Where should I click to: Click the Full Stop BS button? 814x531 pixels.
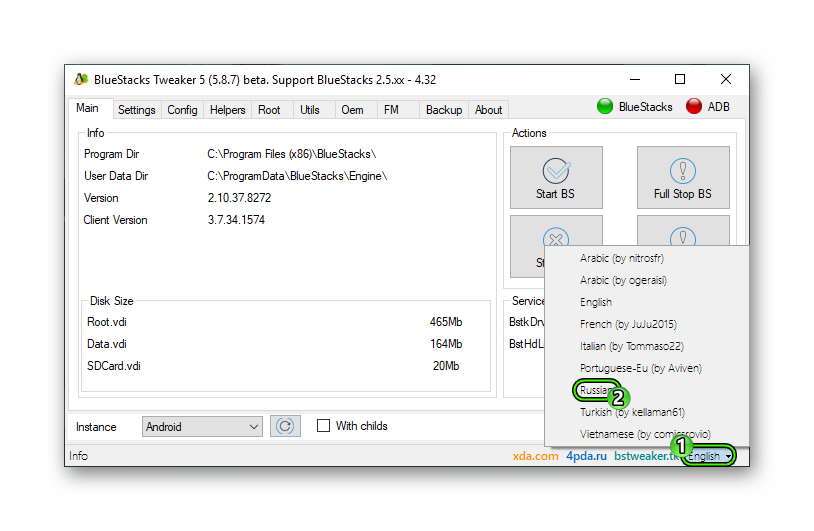683,178
